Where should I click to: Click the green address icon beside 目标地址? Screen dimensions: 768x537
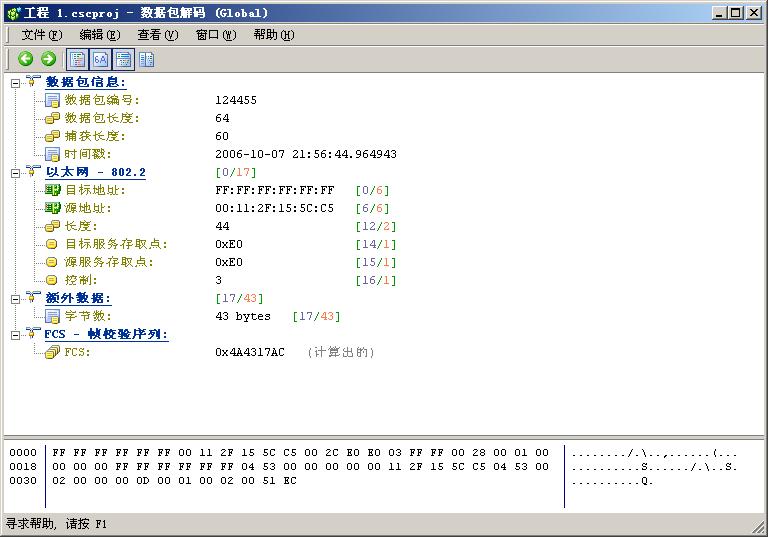(52, 190)
